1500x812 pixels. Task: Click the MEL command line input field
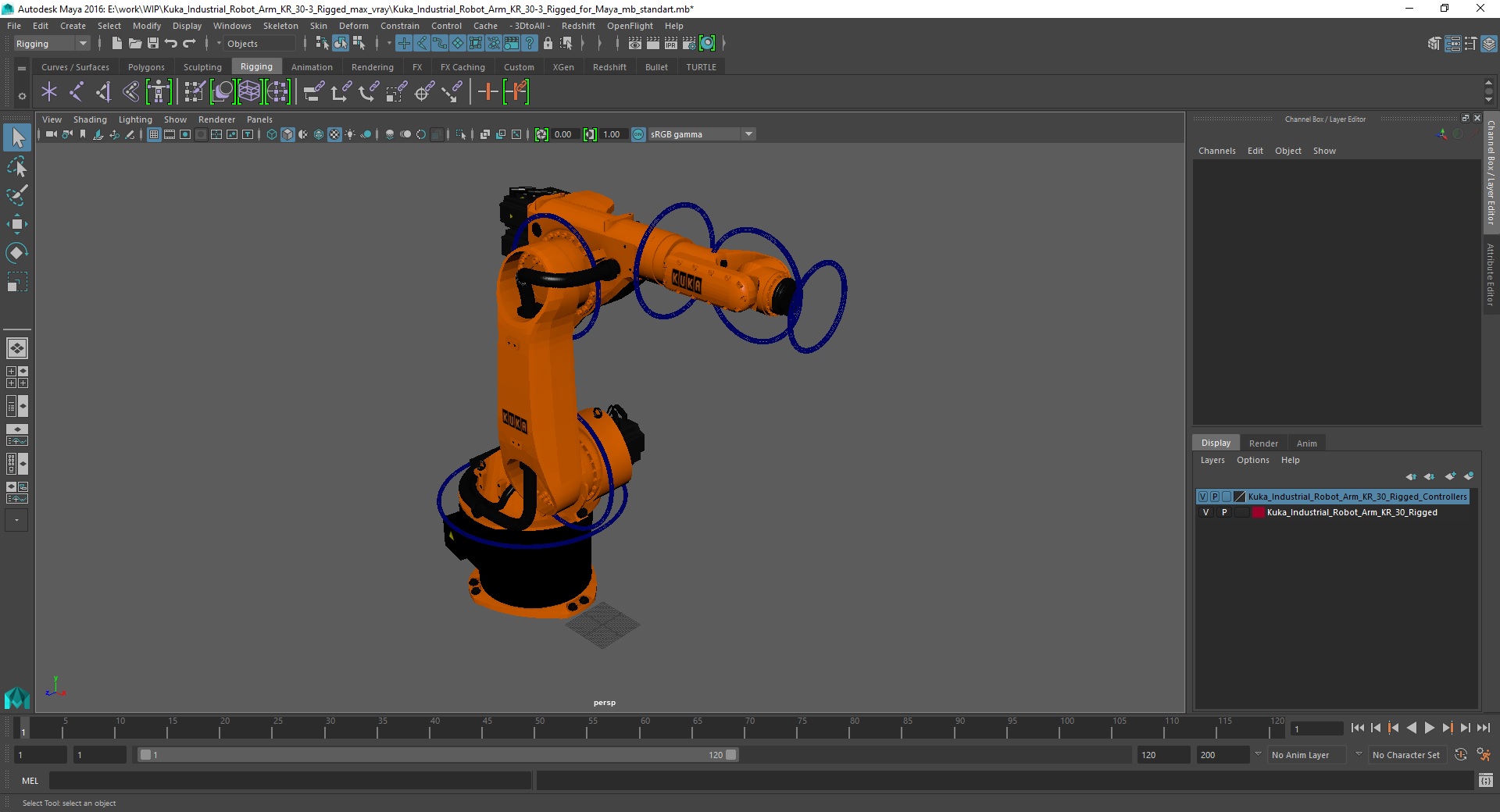291,781
